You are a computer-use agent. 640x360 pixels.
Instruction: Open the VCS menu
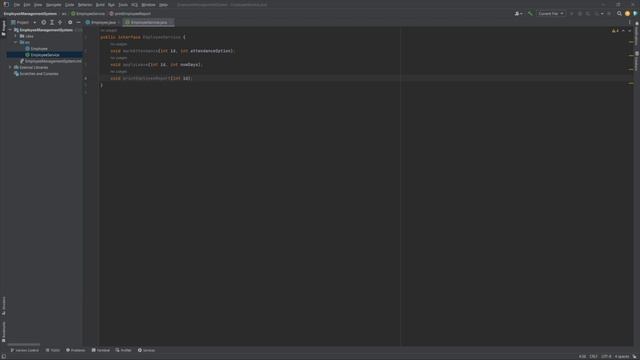(134, 4)
